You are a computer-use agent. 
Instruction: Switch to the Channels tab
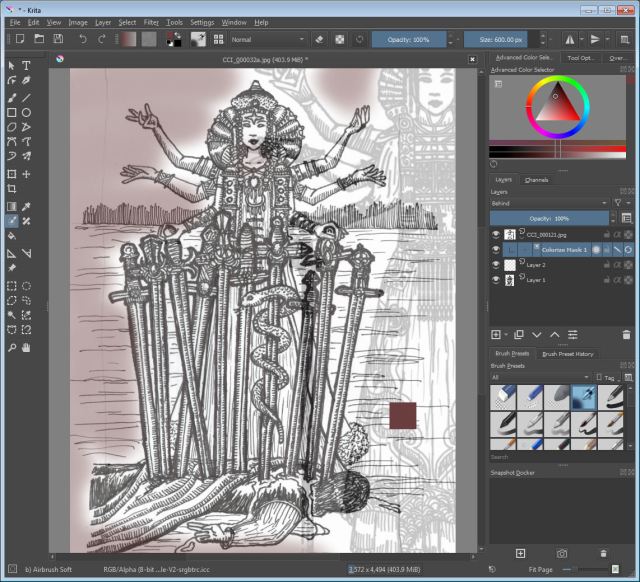(536, 180)
